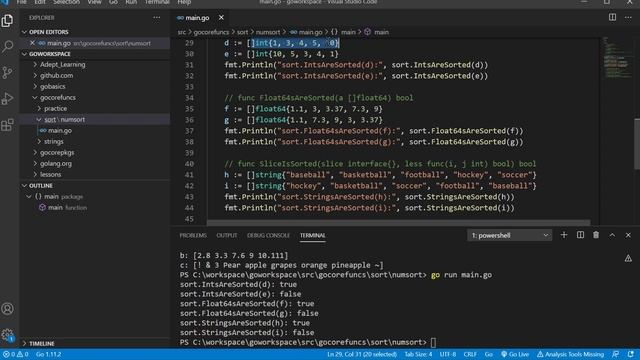Open the Accounts menu icon
The image size is (640, 360).
click(x=7, y=309)
